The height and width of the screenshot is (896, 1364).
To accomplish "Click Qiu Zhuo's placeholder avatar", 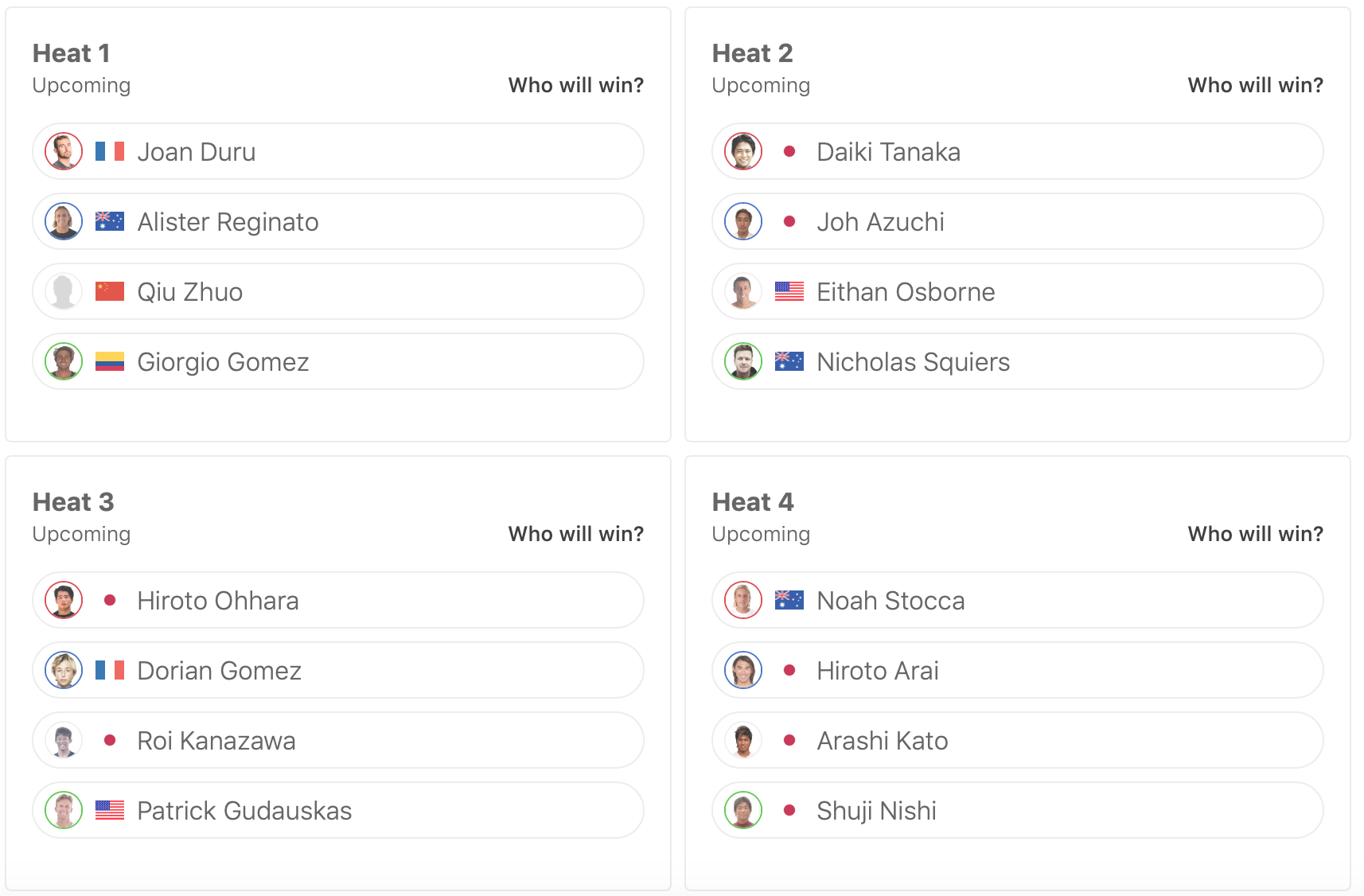I will click(64, 291).
